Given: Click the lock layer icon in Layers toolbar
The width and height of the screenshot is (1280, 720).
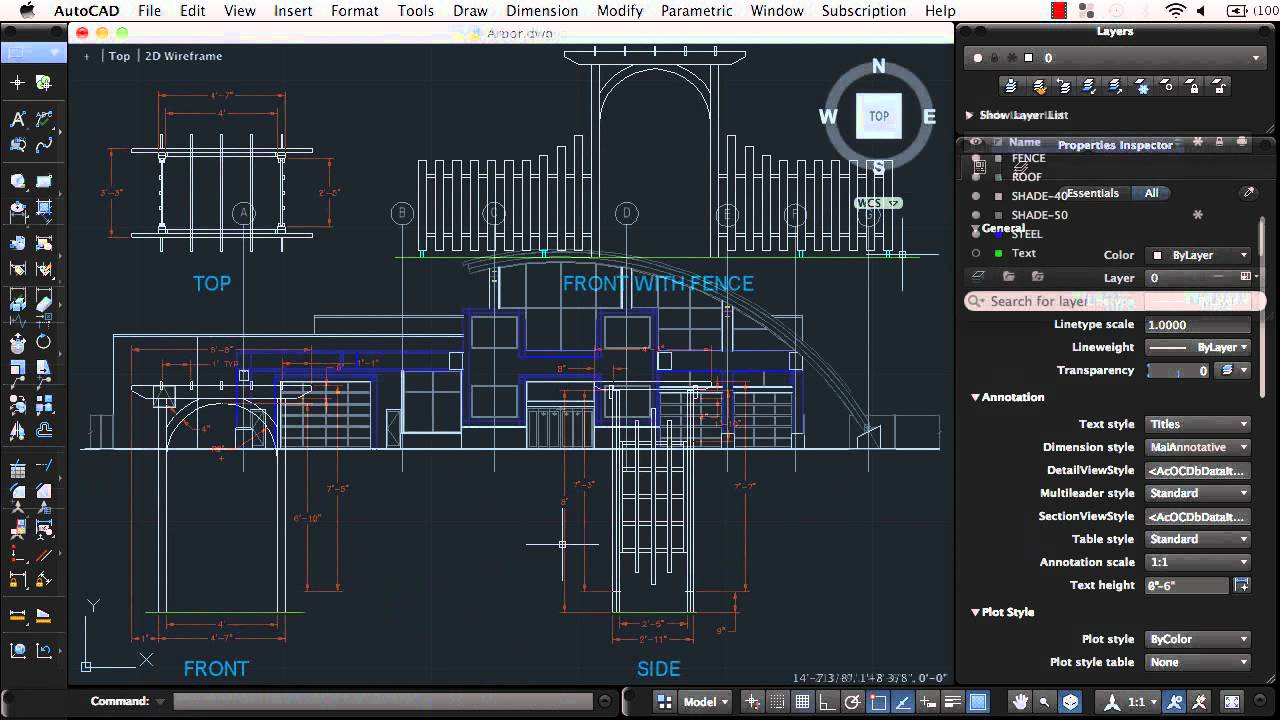Looking at the screenshot, I should pyautogui.click(x=1191, y=87).
